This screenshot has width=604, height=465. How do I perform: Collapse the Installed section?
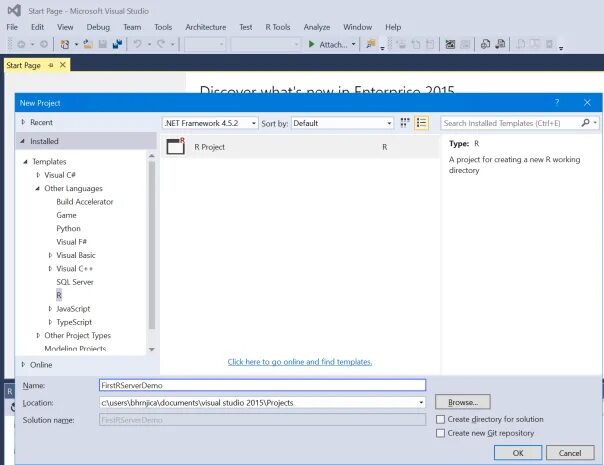pyautogui.click(x=22, y=141)
